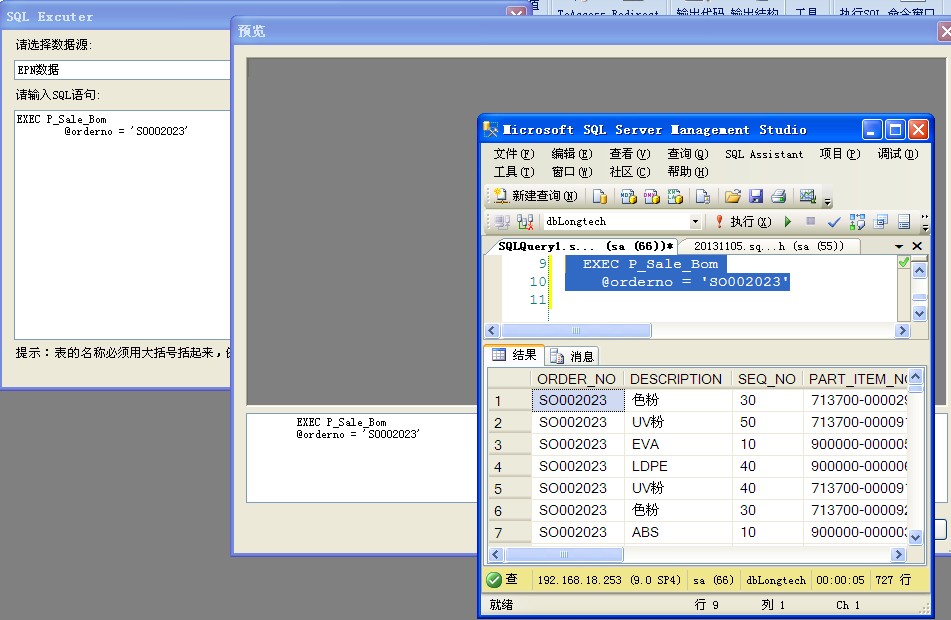
Task: Click the query editor horizontal scroll-right arrow
Action: pos(902,331)
